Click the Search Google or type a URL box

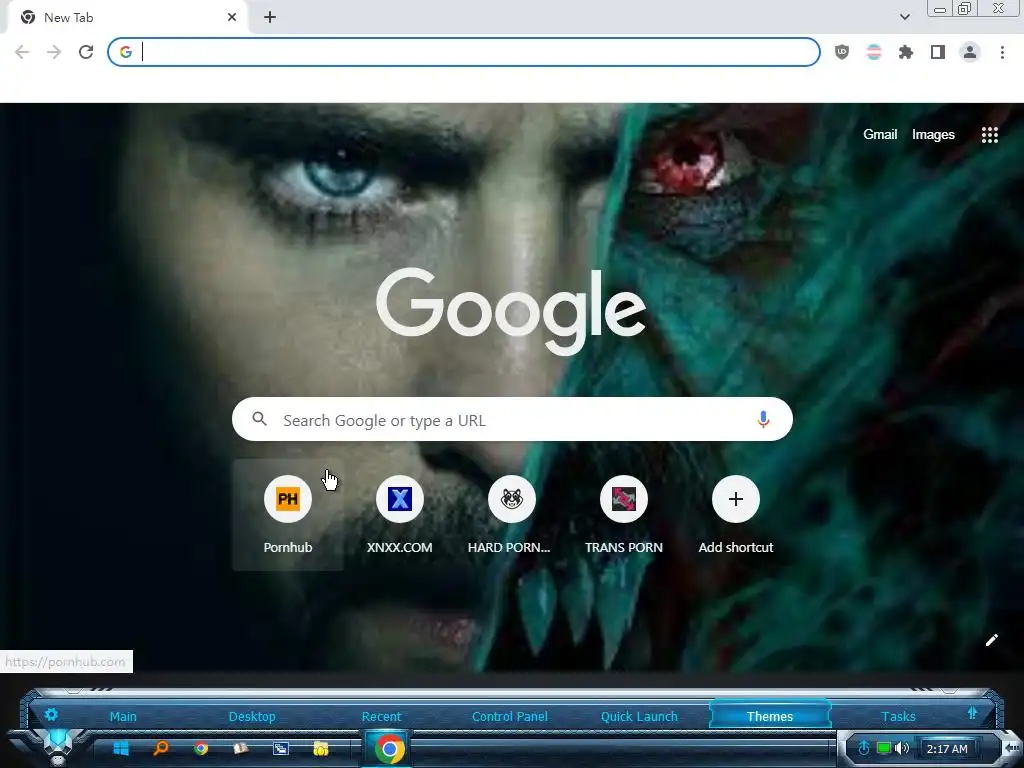512,419
